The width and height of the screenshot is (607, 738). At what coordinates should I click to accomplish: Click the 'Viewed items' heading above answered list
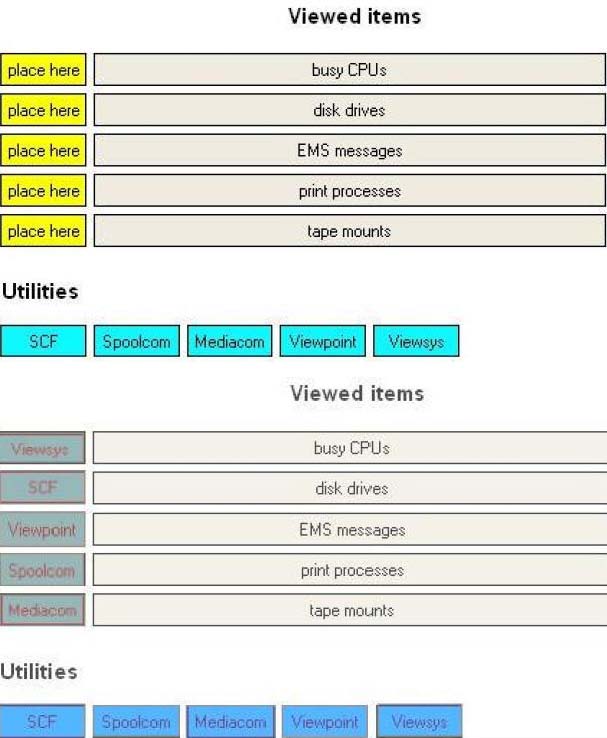[357, 393]
